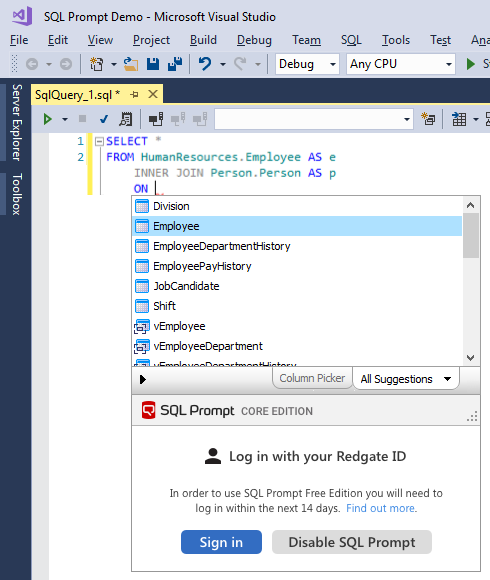Click the Save floppy disk icon
Screen dimensions: 490x580
point(153,64)
